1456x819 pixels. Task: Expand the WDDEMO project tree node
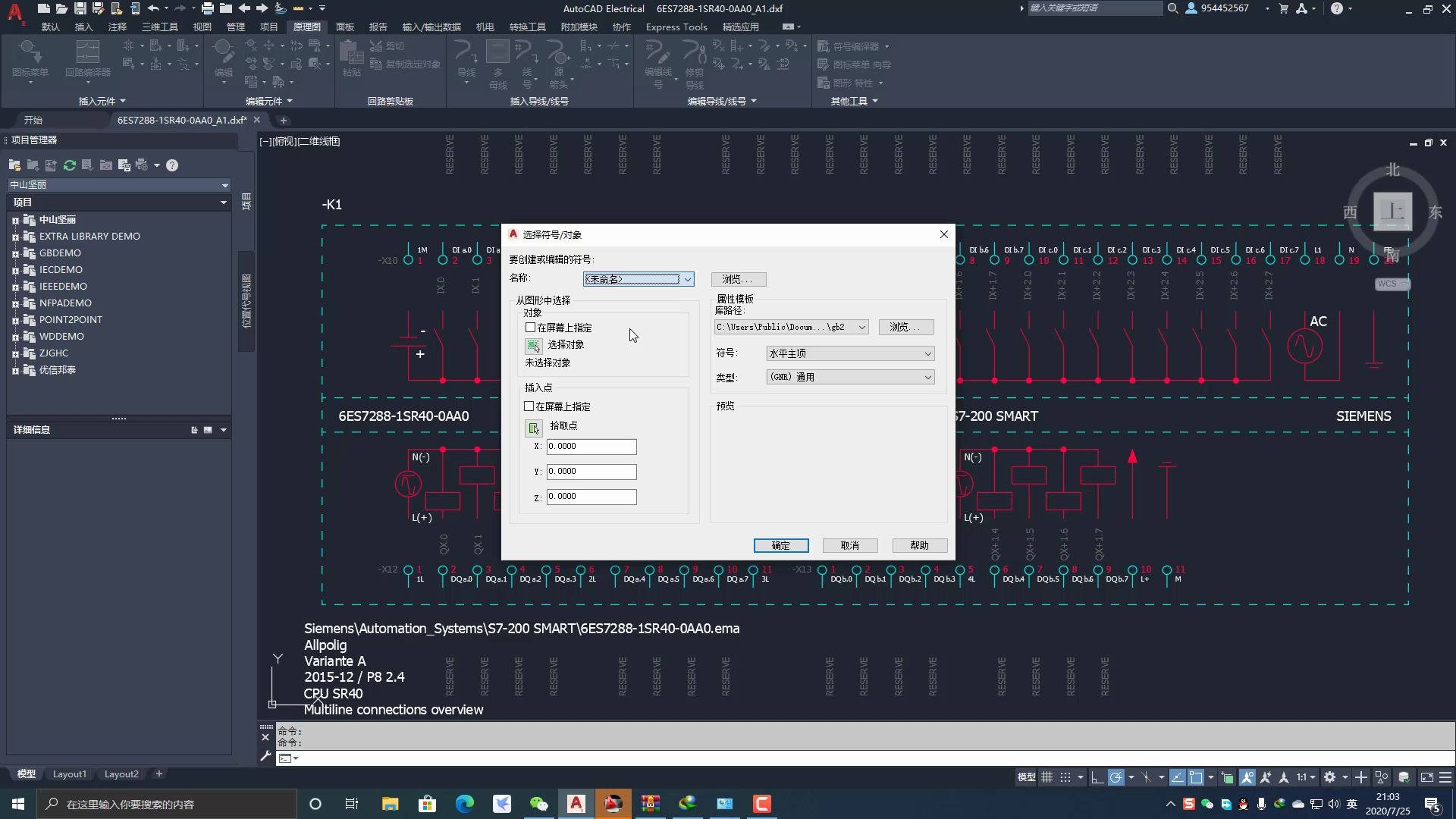coord(15,337)
